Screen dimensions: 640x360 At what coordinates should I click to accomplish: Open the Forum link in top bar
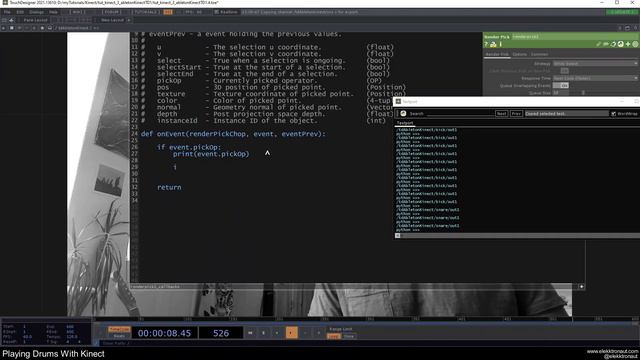tap(111, 12)
